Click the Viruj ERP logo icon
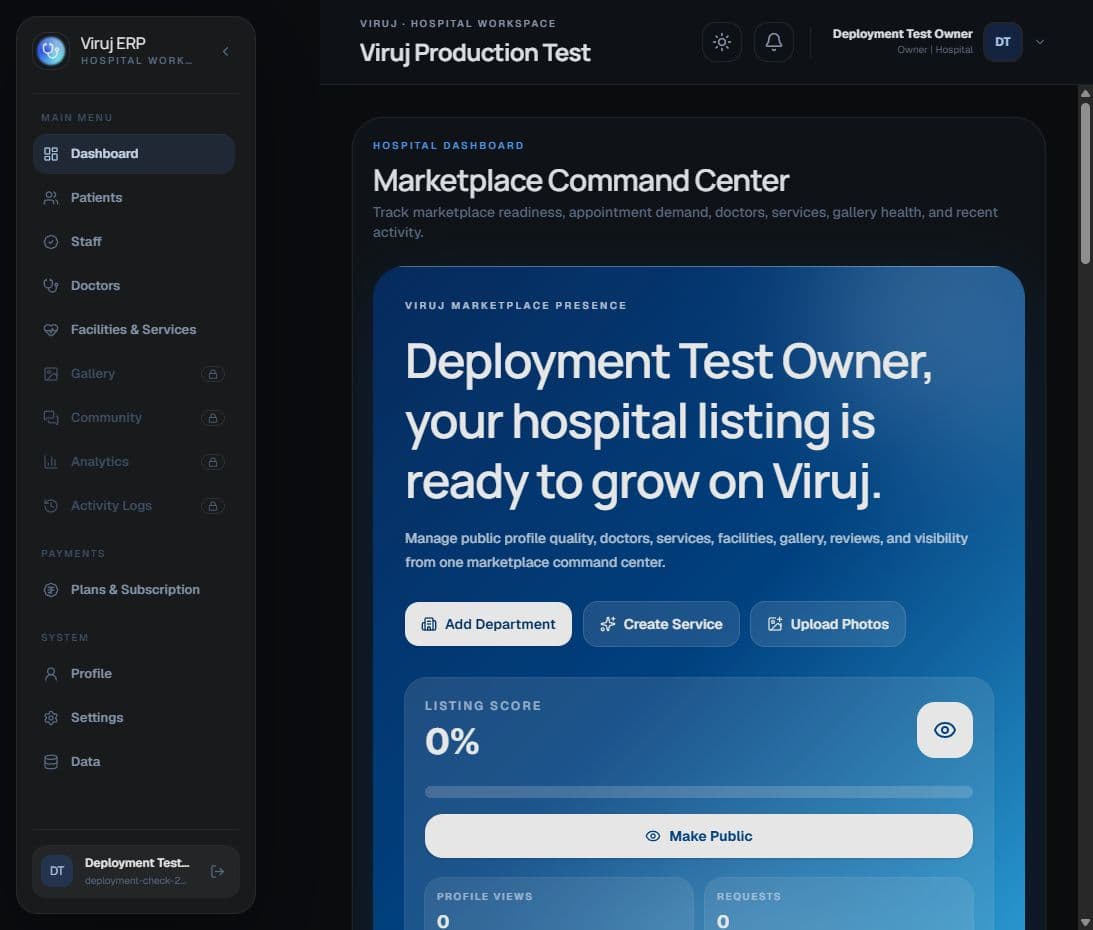 click(51, 51)
